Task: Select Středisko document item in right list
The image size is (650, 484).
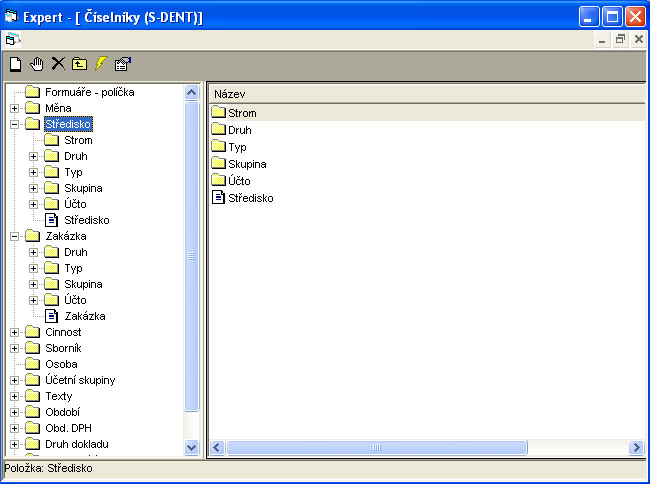Action: point(250,198)
